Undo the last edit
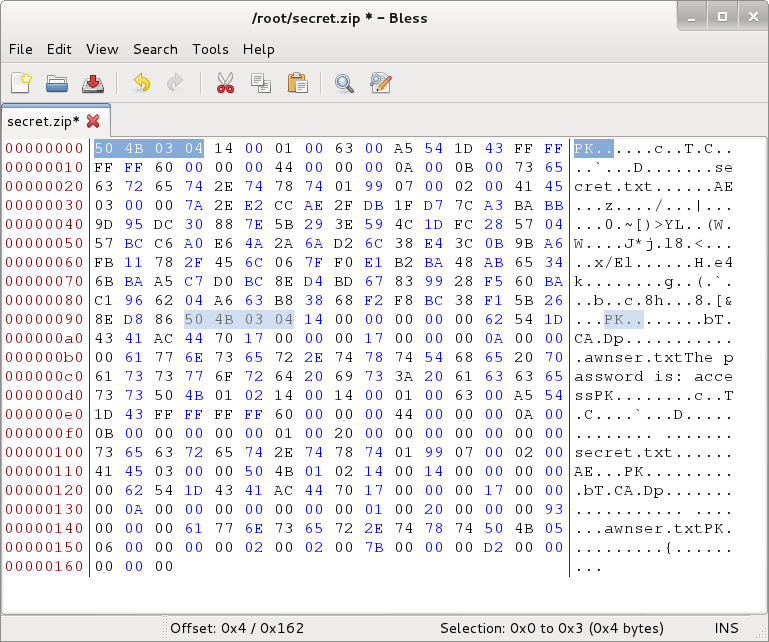The image size is (769, 642). 141,82
